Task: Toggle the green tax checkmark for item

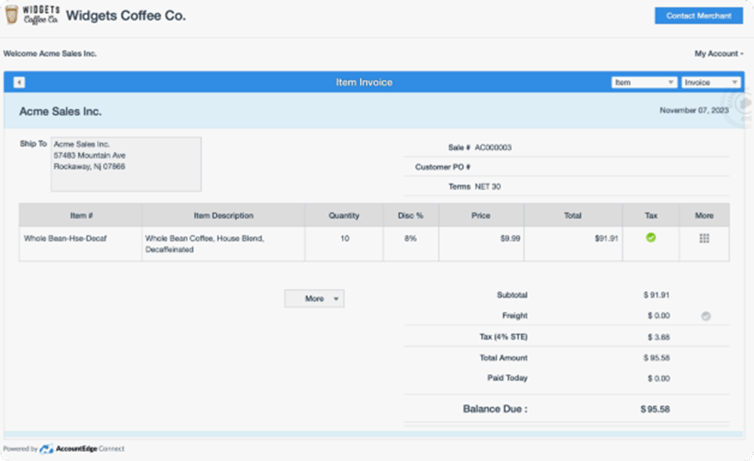Action: (650, 238)
